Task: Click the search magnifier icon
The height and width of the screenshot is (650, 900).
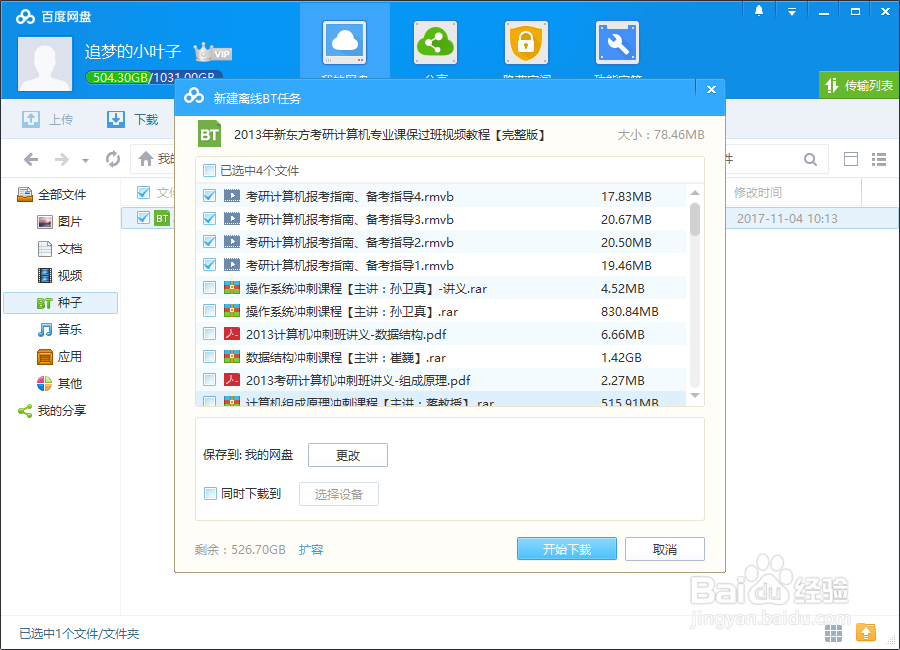Action: (x=810, y=160)
